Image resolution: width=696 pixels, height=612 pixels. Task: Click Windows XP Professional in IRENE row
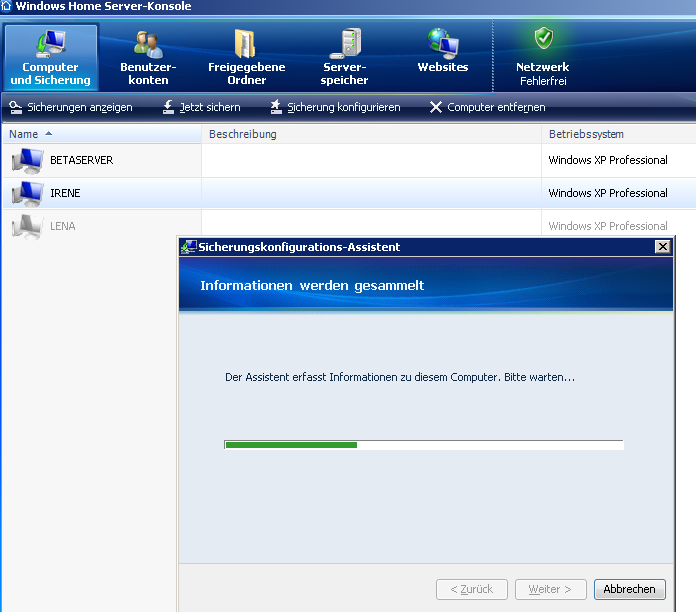[608, 193]
